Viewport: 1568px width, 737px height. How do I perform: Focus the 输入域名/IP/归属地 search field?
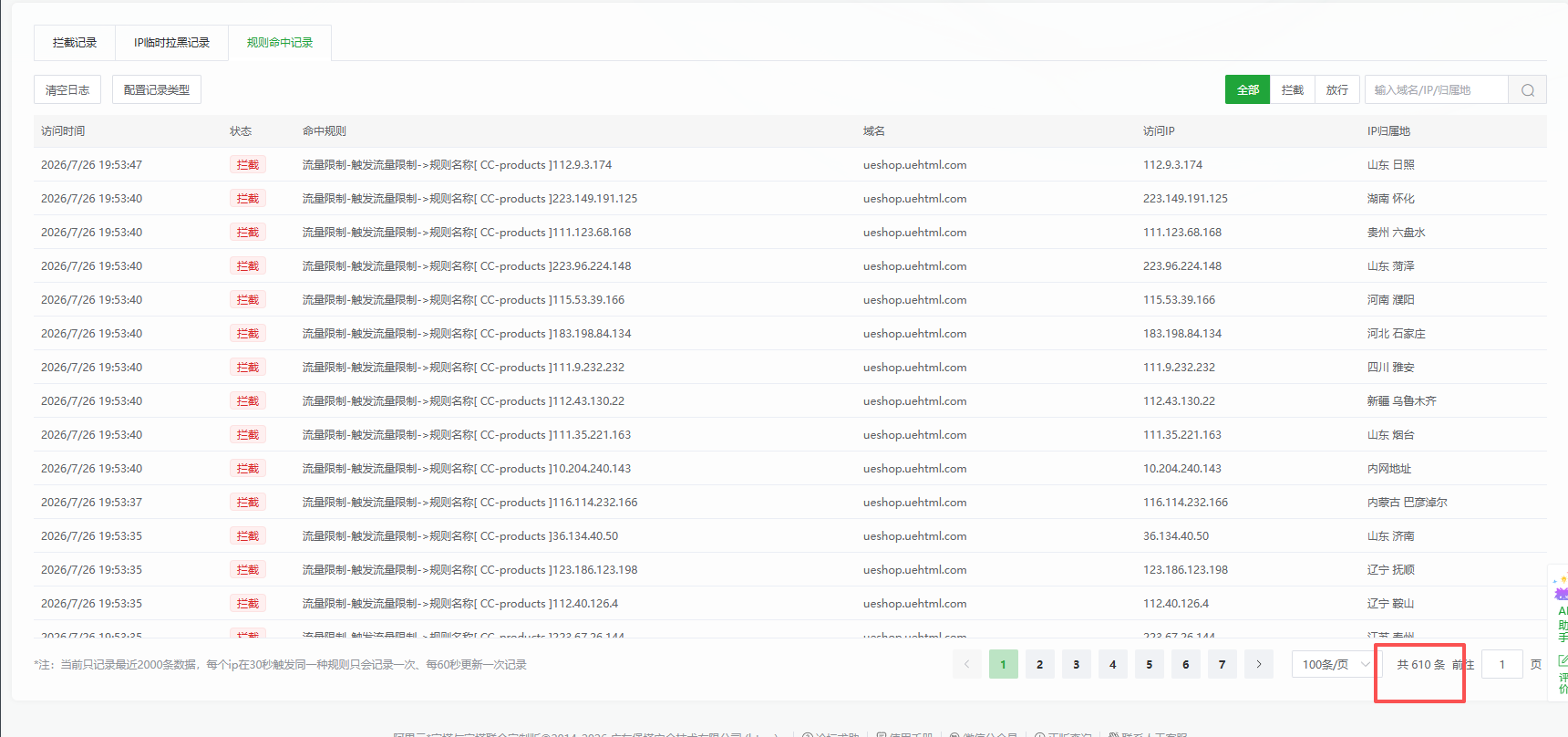[x=1436, y=90]
